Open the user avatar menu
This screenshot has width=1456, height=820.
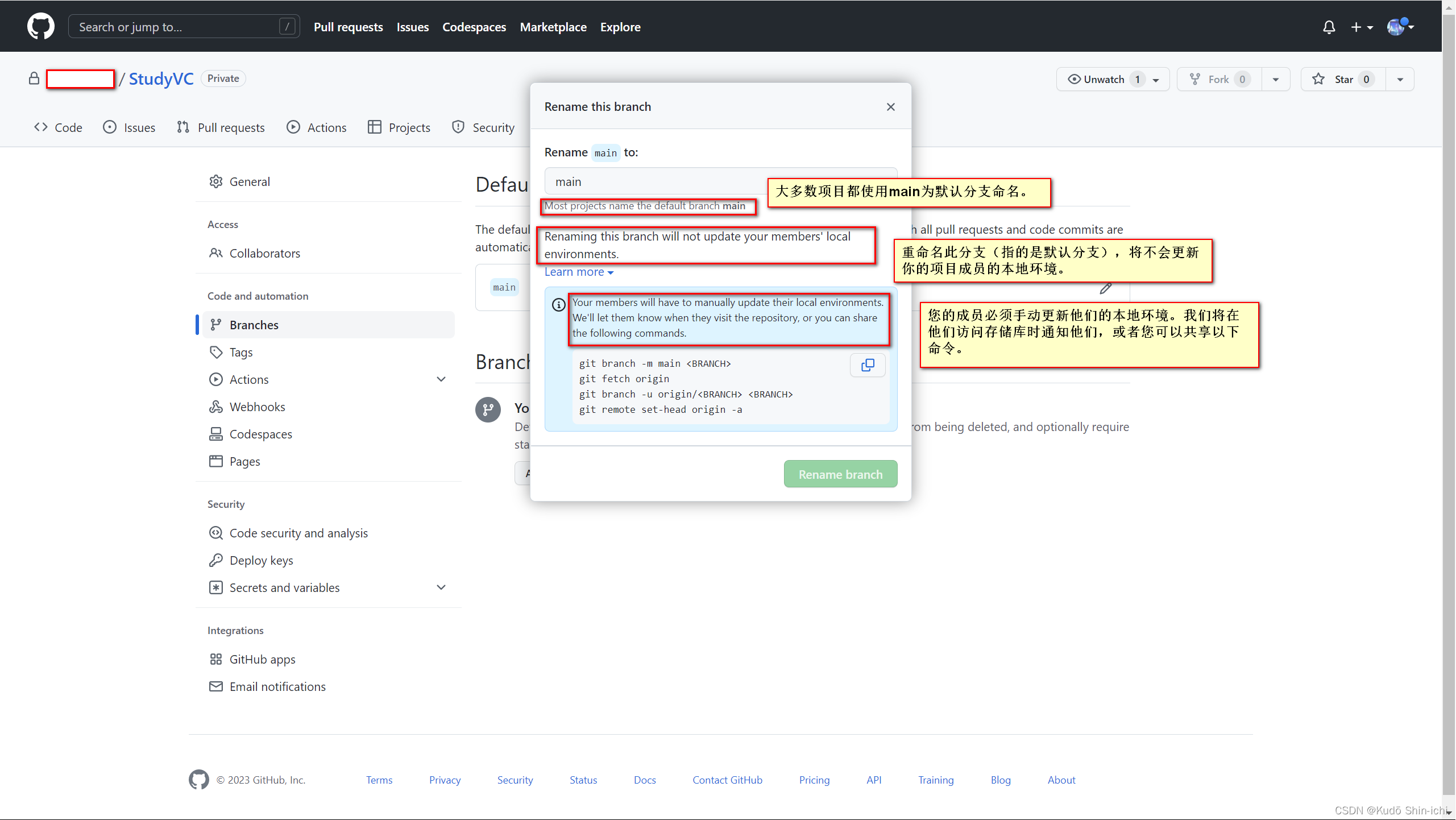click(1400, 27)
